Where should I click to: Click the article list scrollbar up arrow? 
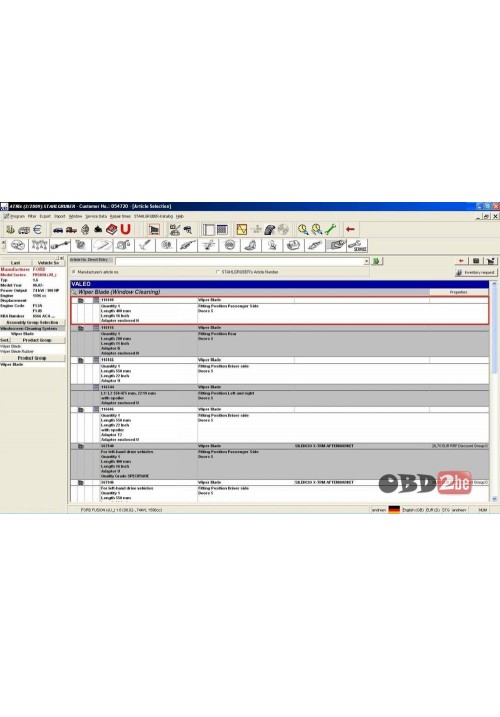click(x=494, y=284)
